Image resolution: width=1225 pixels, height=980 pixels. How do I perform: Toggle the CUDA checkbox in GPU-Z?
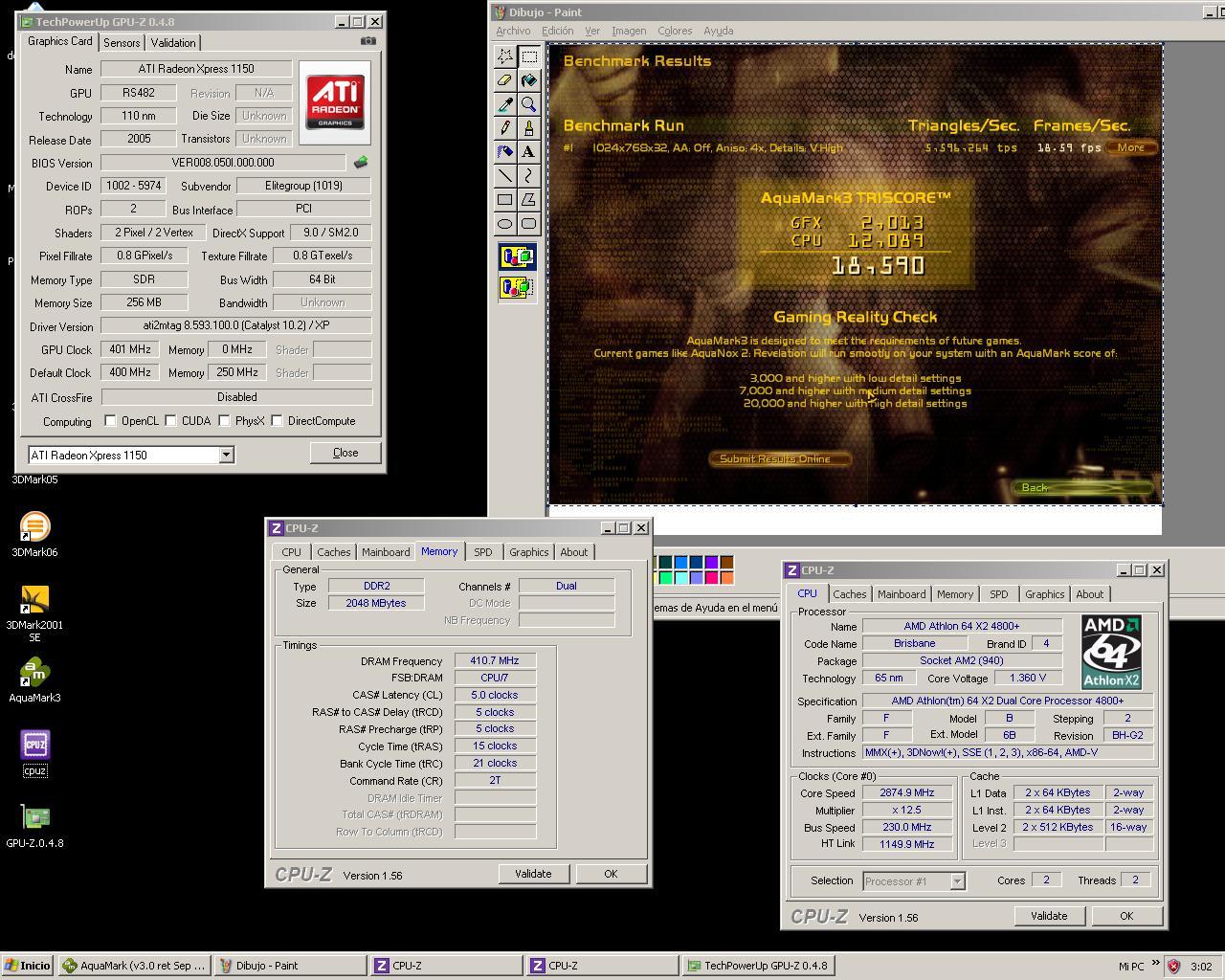[x=170, y=421]
